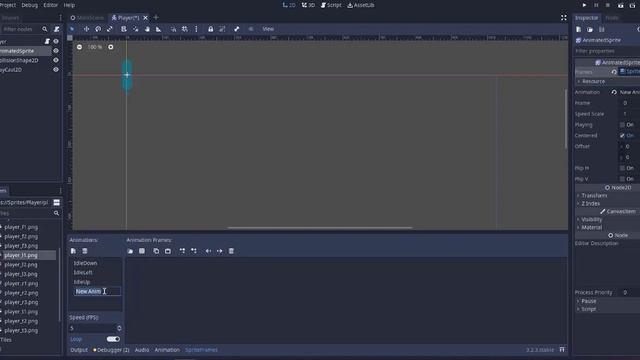Hide the RayCast2D node
Viewport: 640px width, 360px height.
click(x=56, y=70)
